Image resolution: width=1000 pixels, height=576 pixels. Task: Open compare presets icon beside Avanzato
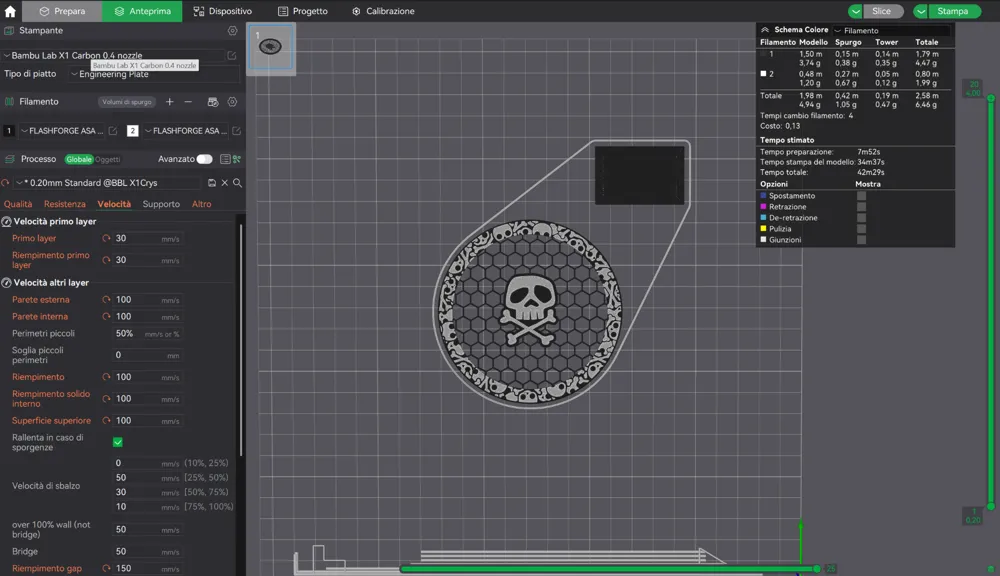[237, 159]
